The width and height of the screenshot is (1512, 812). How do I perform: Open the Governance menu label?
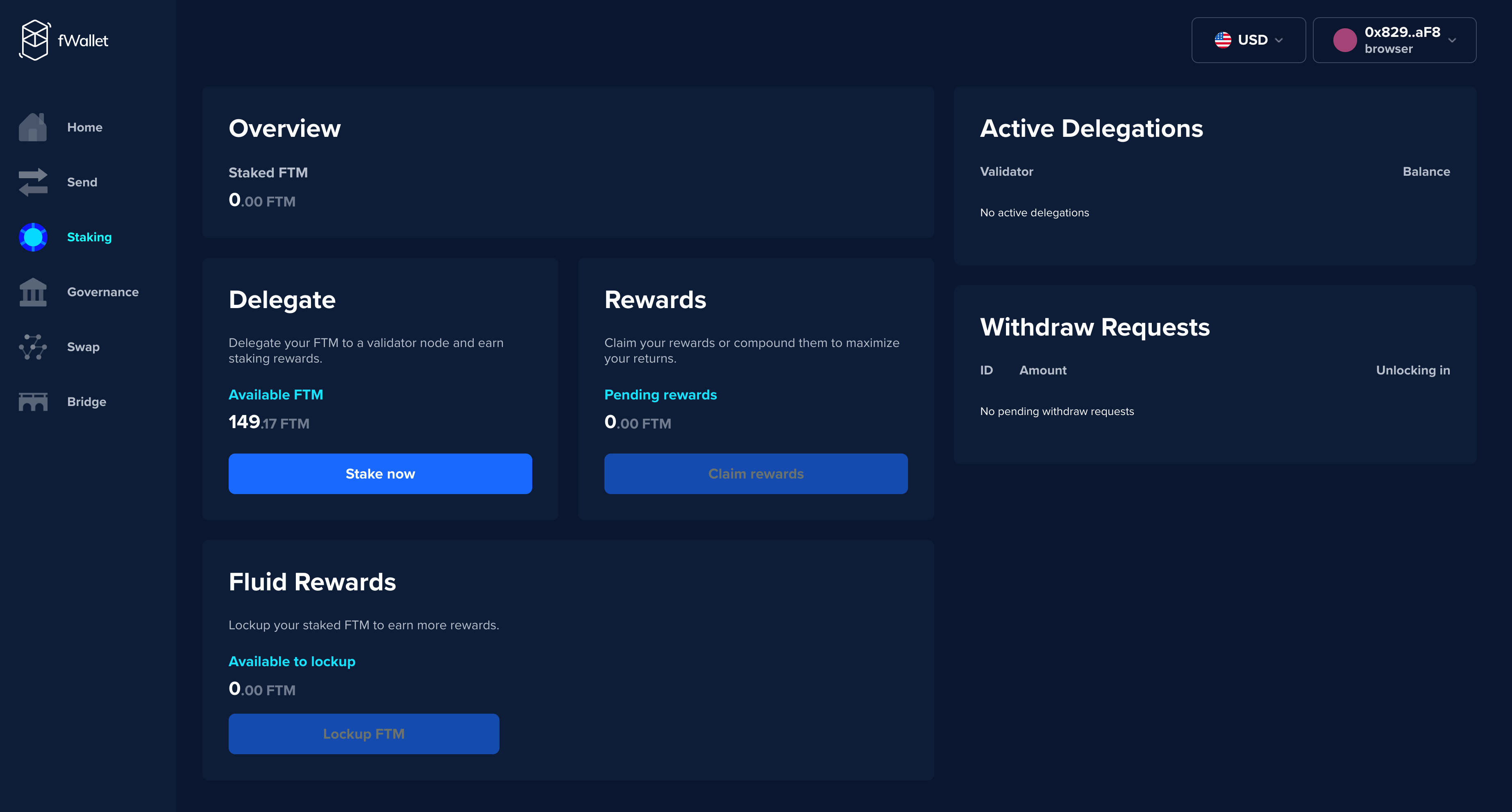pos(103,292)
